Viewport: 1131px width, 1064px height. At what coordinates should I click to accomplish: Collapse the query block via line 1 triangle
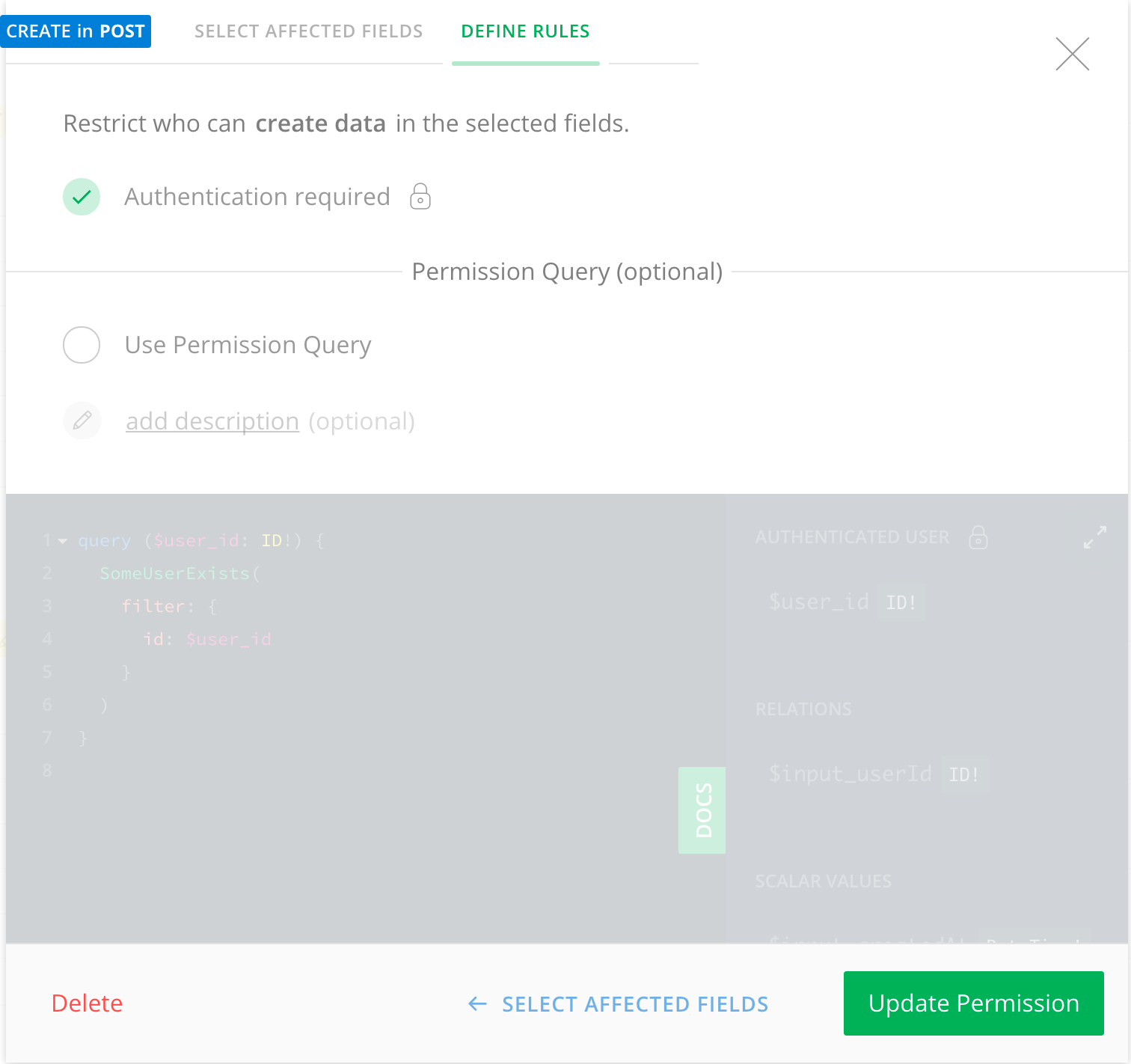tap(63, 540)
